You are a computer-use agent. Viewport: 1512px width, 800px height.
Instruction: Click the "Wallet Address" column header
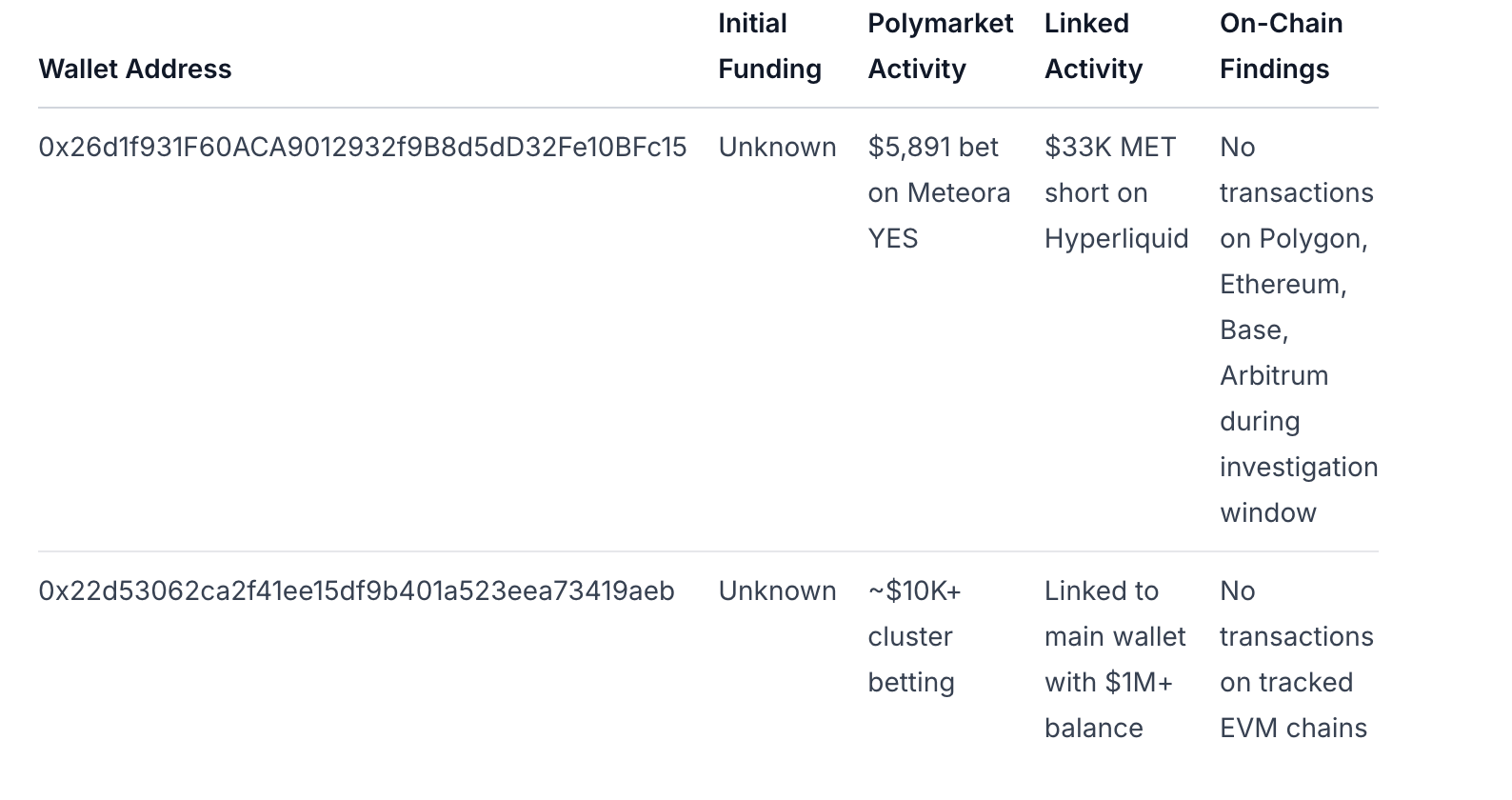coord(135,70)
